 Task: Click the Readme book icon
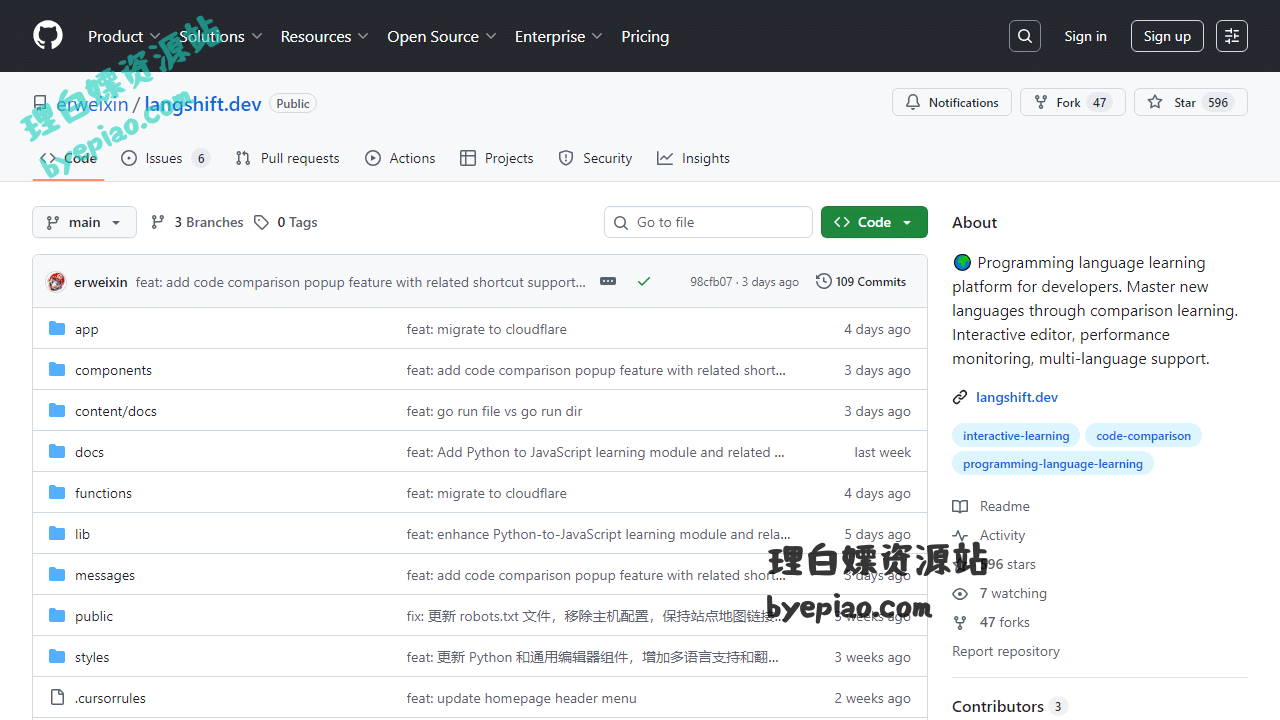[x=960, y=506]
